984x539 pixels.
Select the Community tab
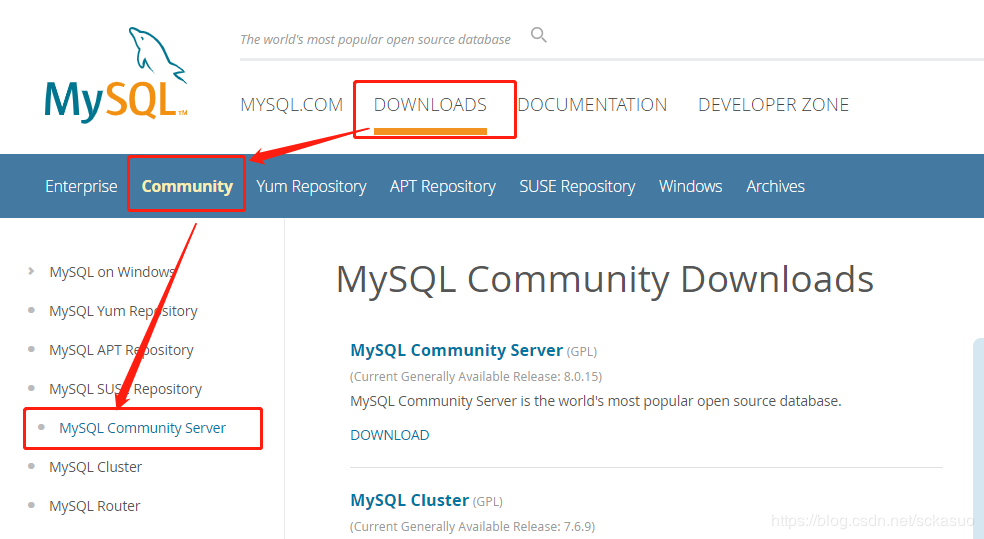187,186
